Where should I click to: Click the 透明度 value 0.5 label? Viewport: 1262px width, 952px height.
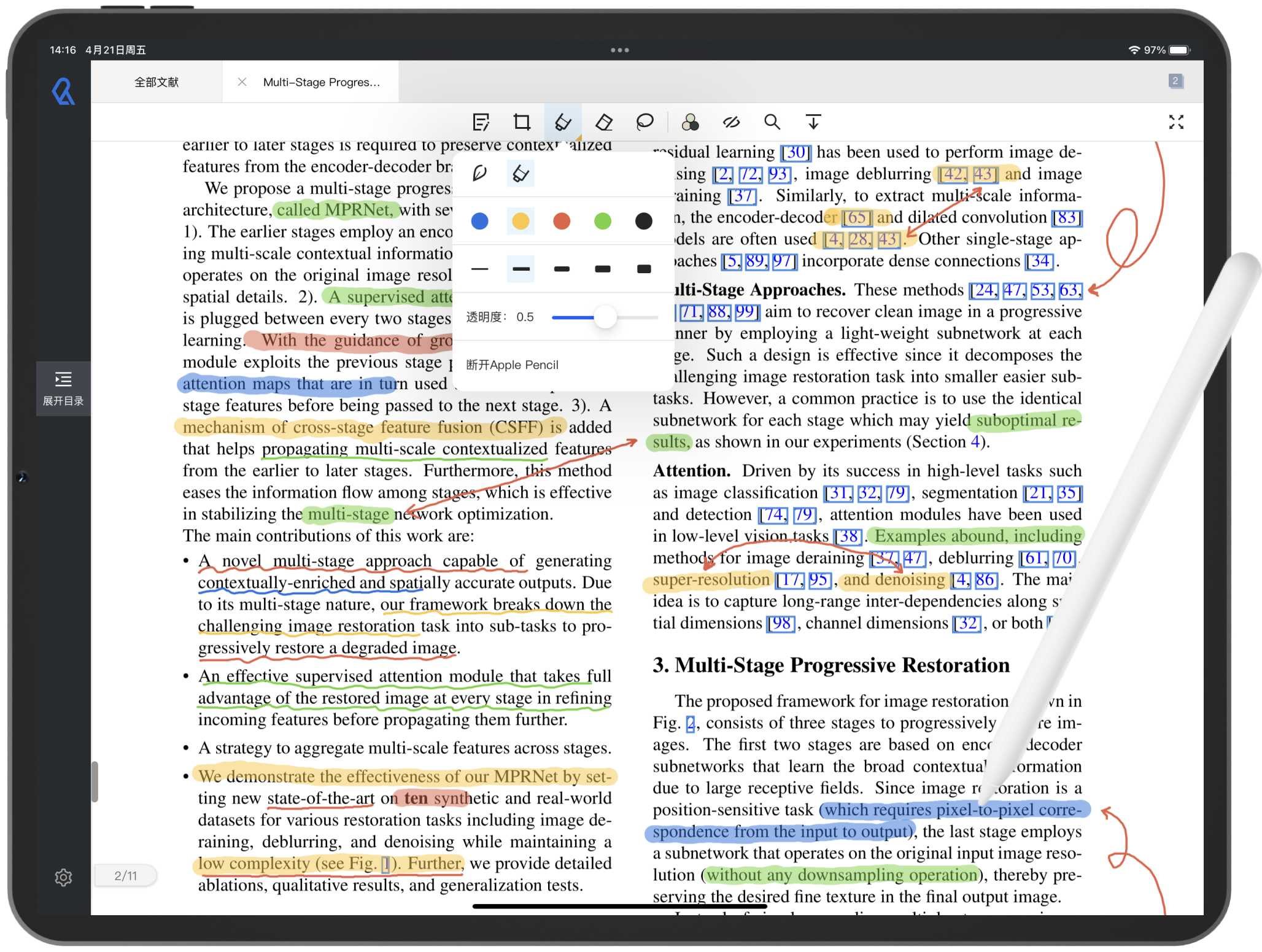click(x=525, y=317)
